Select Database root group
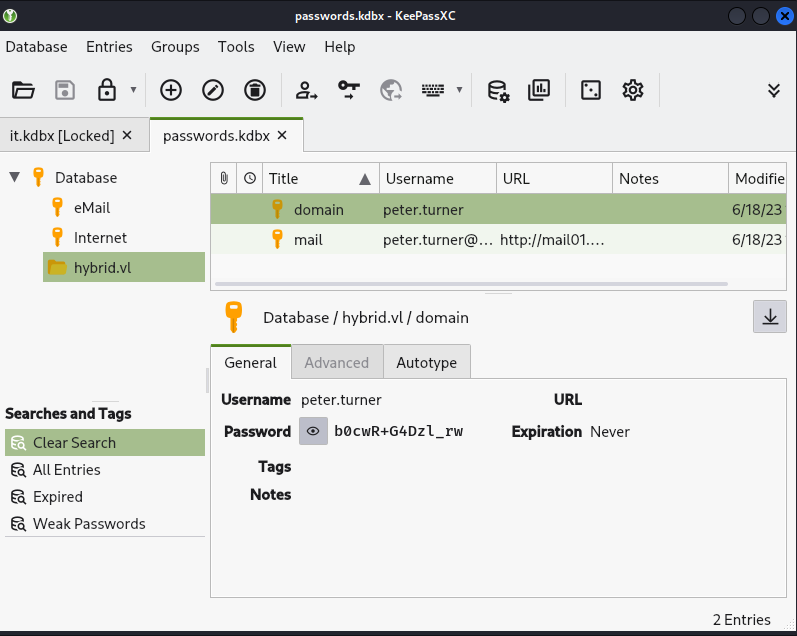This screenshot has width=797, height=636. click(86, 178)
